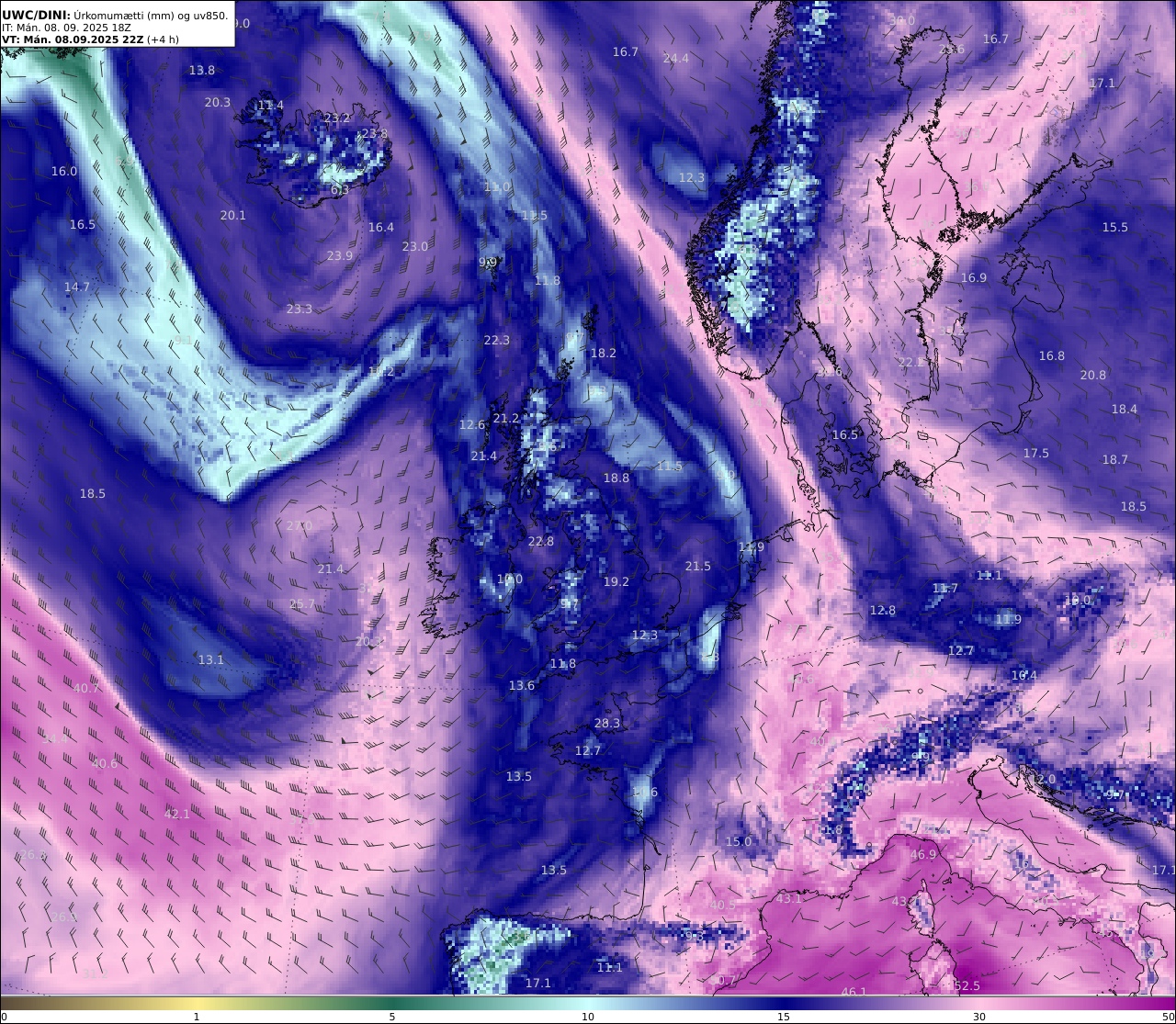
Task: Select the 20.8 value on the right side
Action: 1093,376
